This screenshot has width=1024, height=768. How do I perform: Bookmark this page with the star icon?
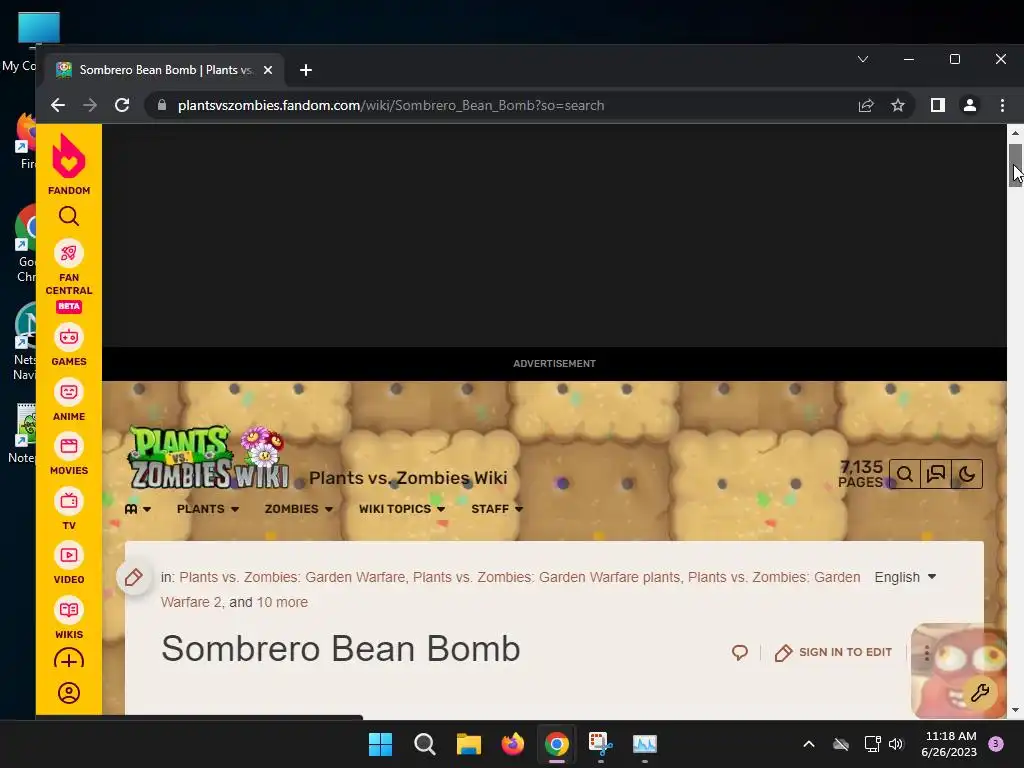898,105
